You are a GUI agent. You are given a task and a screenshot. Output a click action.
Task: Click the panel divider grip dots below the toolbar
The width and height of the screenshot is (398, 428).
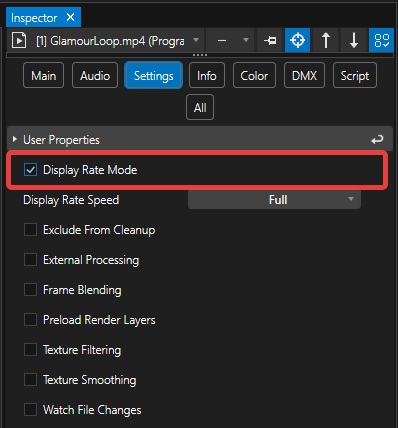(x=200, y=55)
